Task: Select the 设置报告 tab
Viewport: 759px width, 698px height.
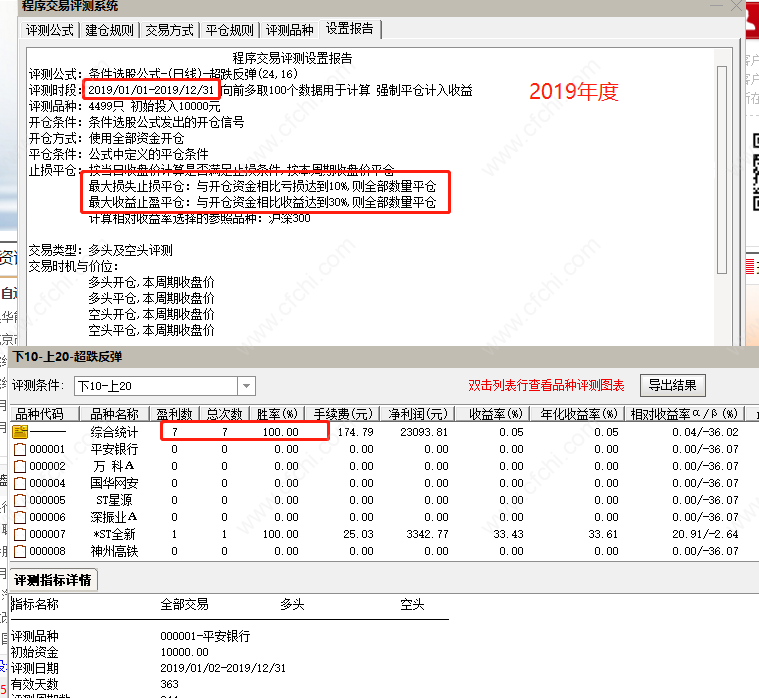Action: 349,29
